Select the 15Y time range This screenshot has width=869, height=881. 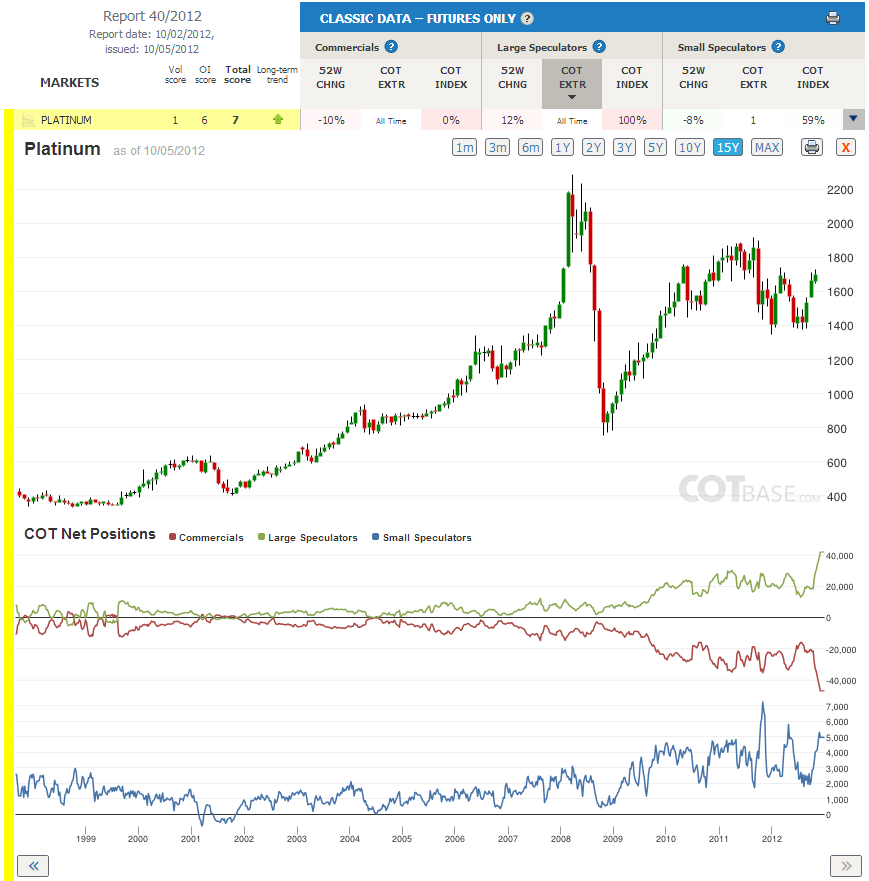[x=728, y=147]
